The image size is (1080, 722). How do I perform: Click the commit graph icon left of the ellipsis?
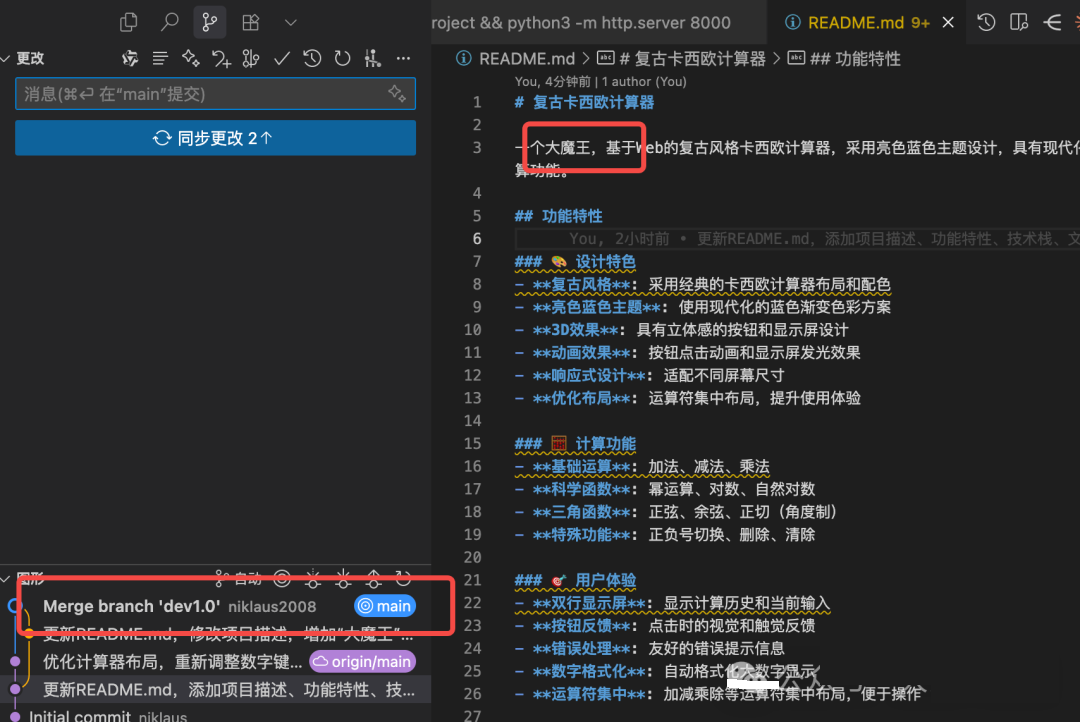373,59
